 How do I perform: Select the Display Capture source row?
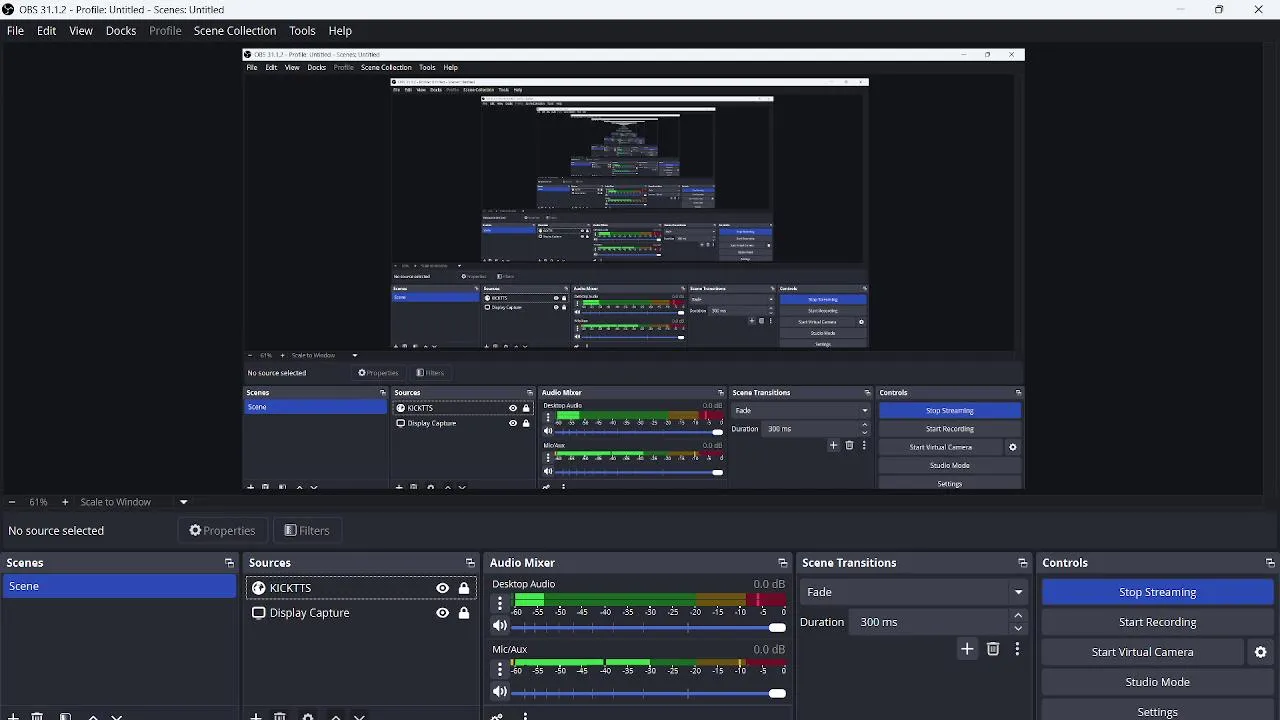tap(361, 613)
